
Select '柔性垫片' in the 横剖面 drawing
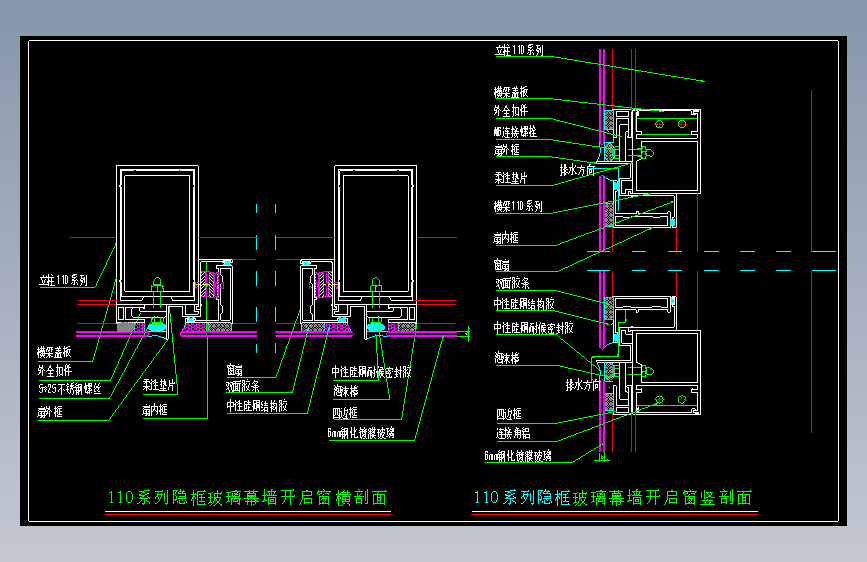pos(159,385)
